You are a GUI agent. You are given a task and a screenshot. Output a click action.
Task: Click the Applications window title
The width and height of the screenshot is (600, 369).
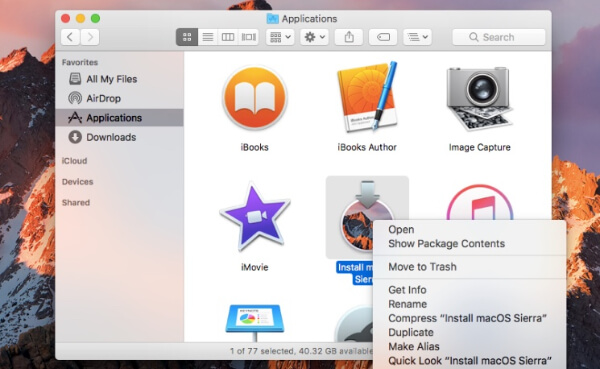click(310, 19)
